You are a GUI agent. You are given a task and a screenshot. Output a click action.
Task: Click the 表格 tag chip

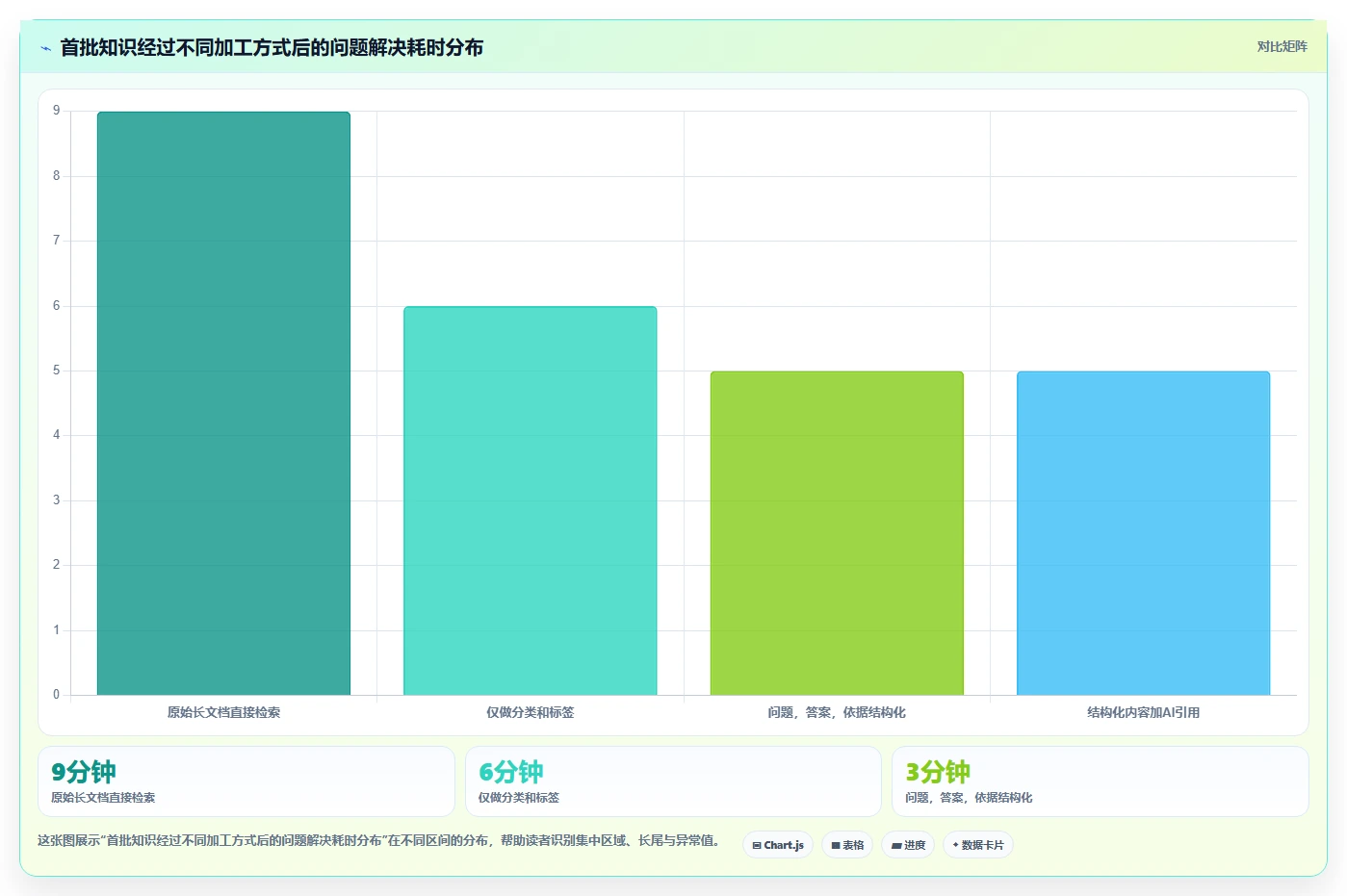pyautogui.click(x=847, y=845)
